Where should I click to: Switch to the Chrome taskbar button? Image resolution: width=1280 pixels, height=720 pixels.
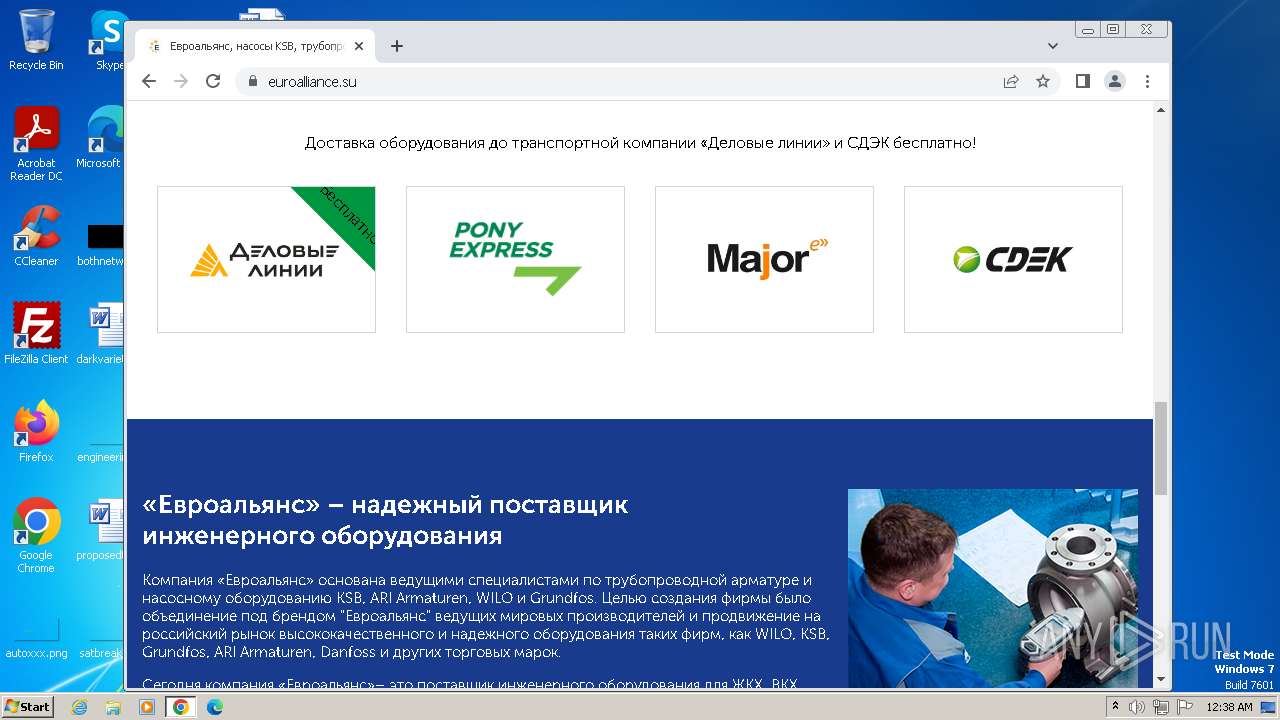point(180,707)
